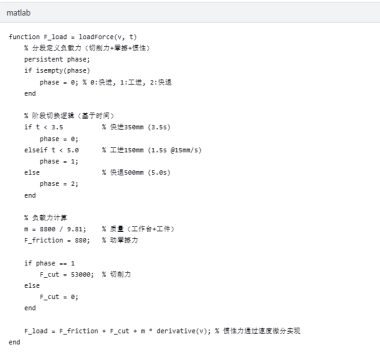Click the F_cut = 0 line
This screenshot has width=380, height=360.
pyautogui.click(x=59, y=297)
